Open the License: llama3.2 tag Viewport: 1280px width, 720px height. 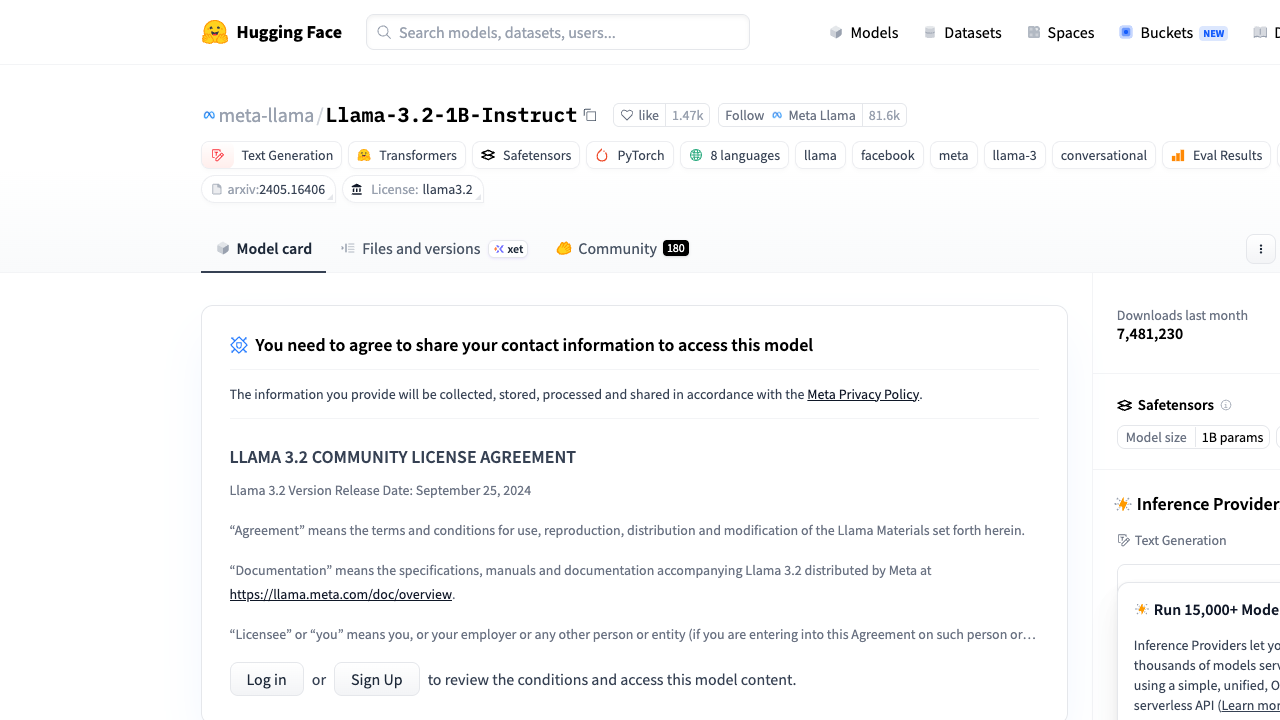pos(413,189)
